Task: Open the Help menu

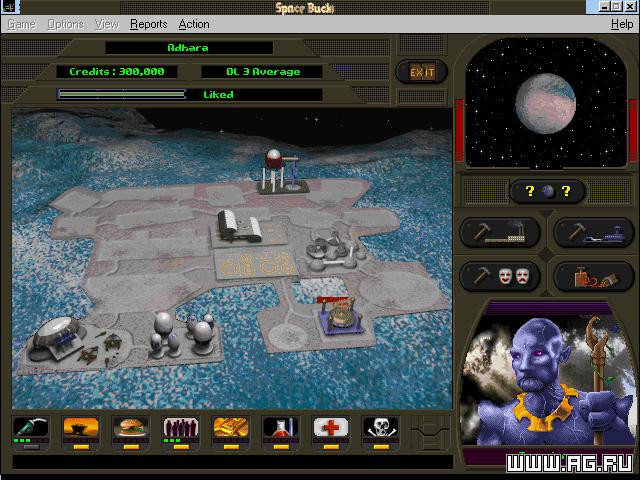Action: pyautogui.click(x=622, y=24)
